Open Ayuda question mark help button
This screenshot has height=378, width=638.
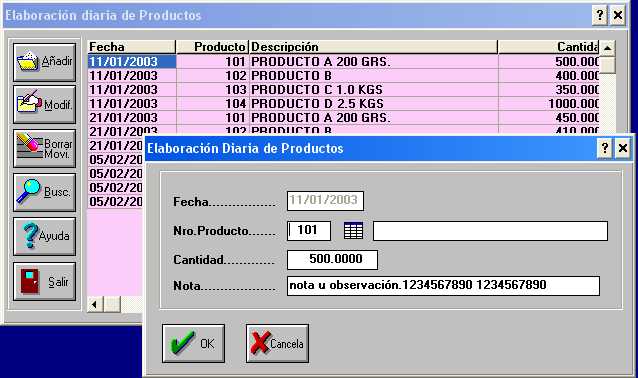pos(44,236)
